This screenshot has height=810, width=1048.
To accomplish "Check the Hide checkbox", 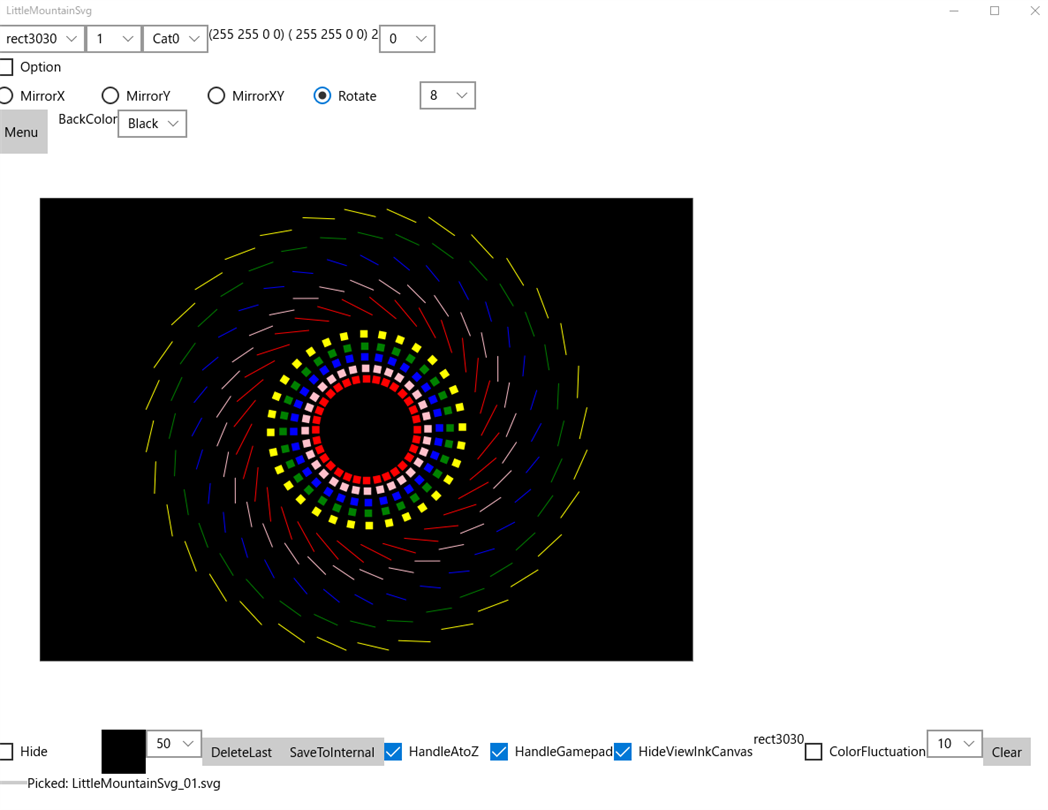I will (x=6, y=751).
